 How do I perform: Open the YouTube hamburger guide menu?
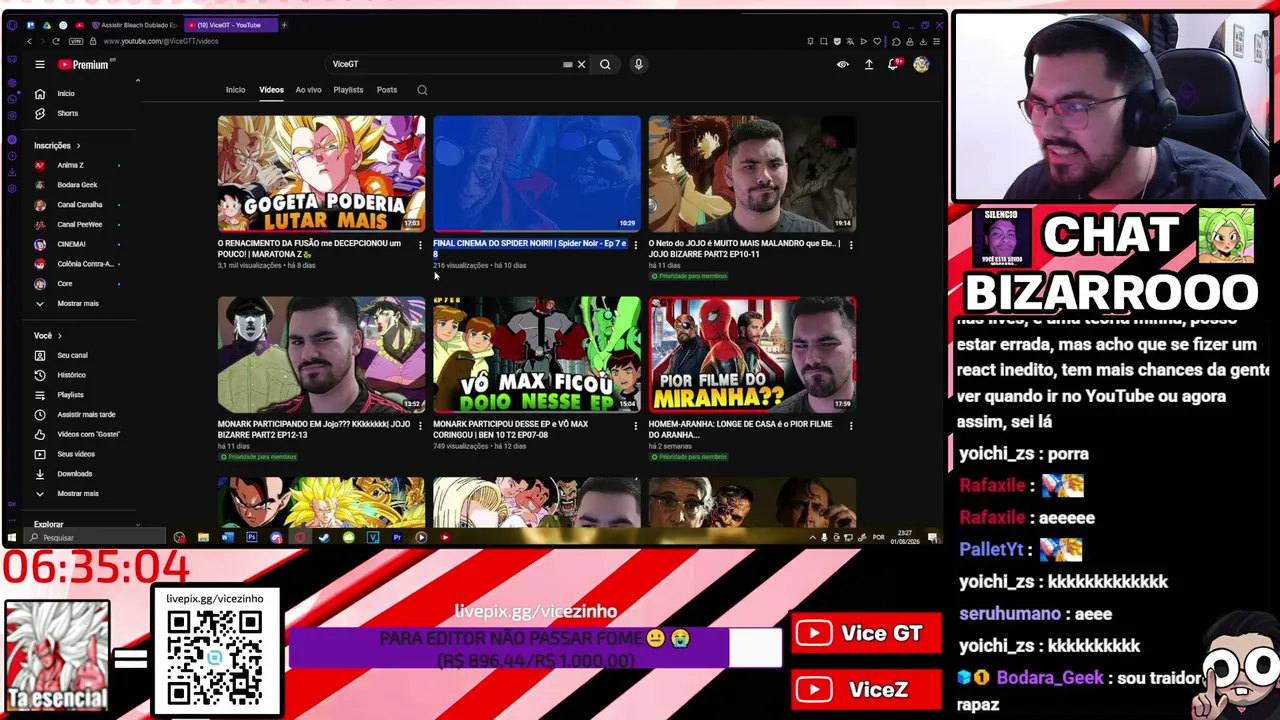[x=40, y=64]
